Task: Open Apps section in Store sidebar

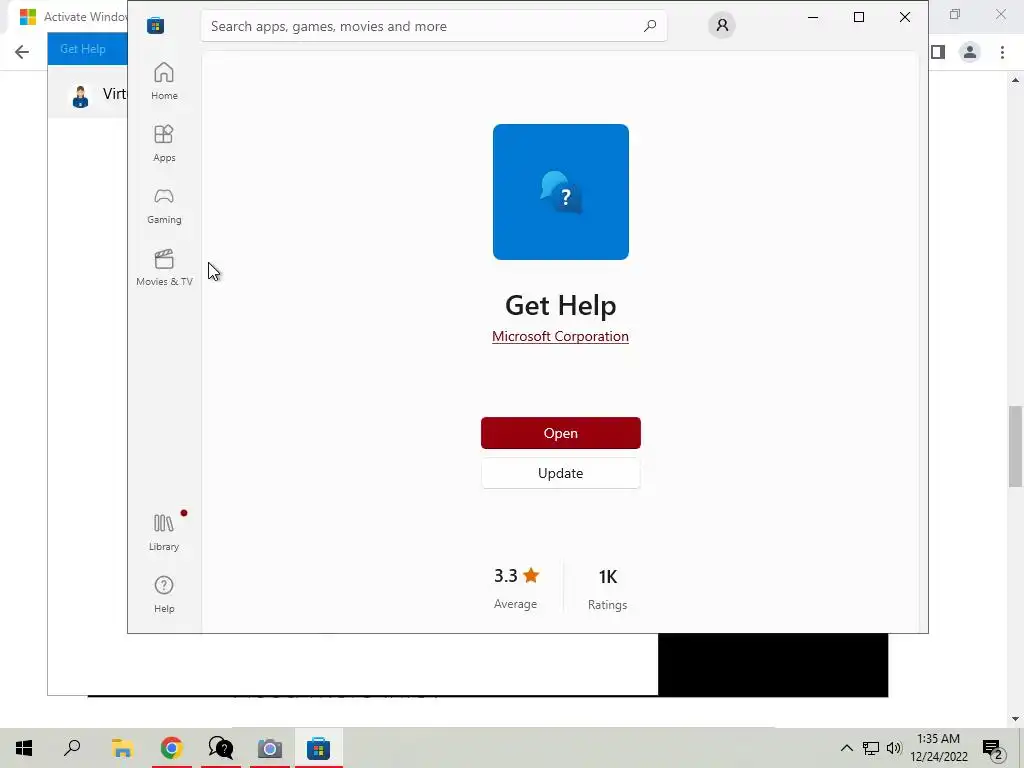Action: click(164, 143)
